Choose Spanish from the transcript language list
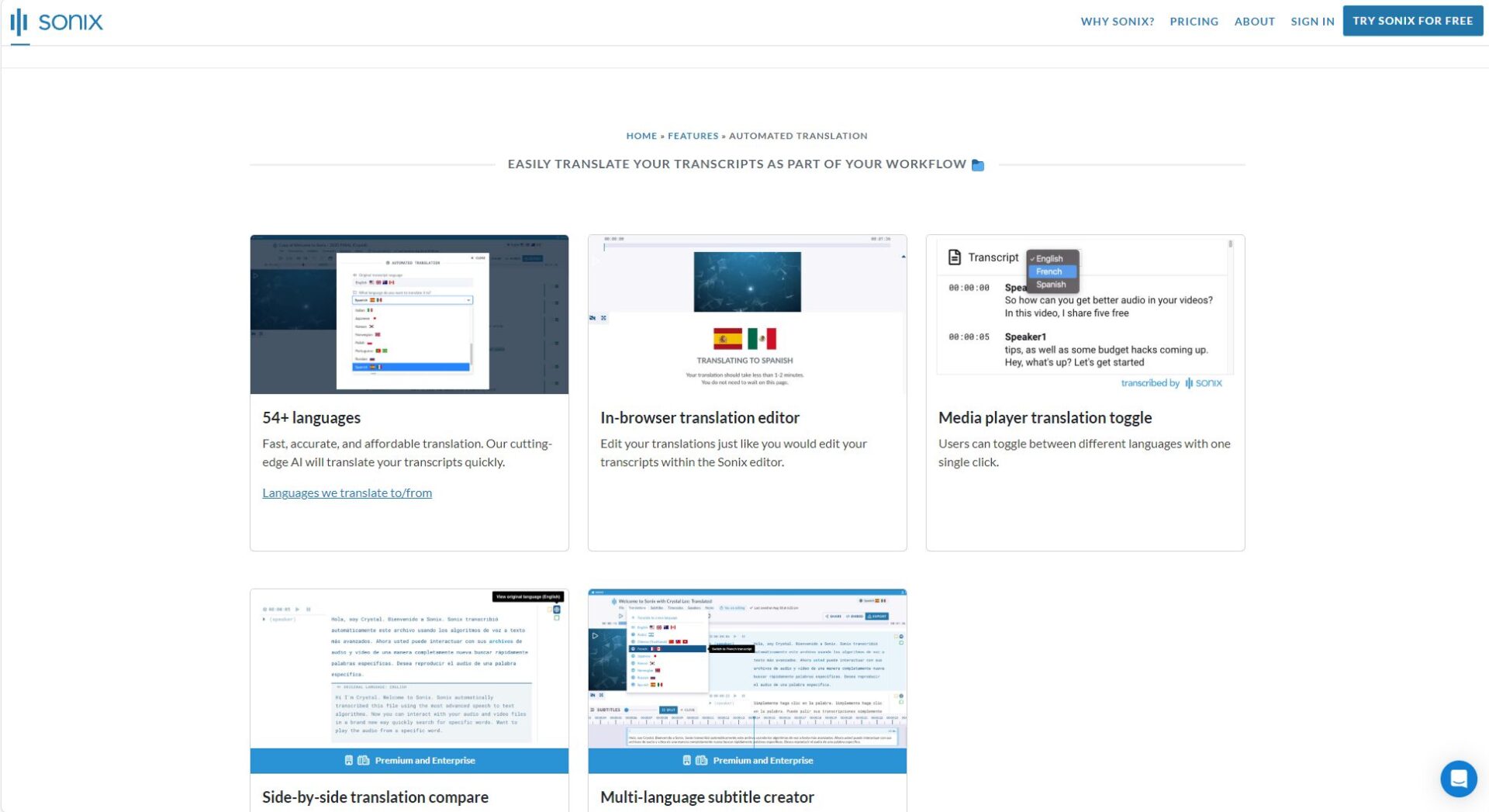1489x812 pixels. click(x=1051, y=285)
